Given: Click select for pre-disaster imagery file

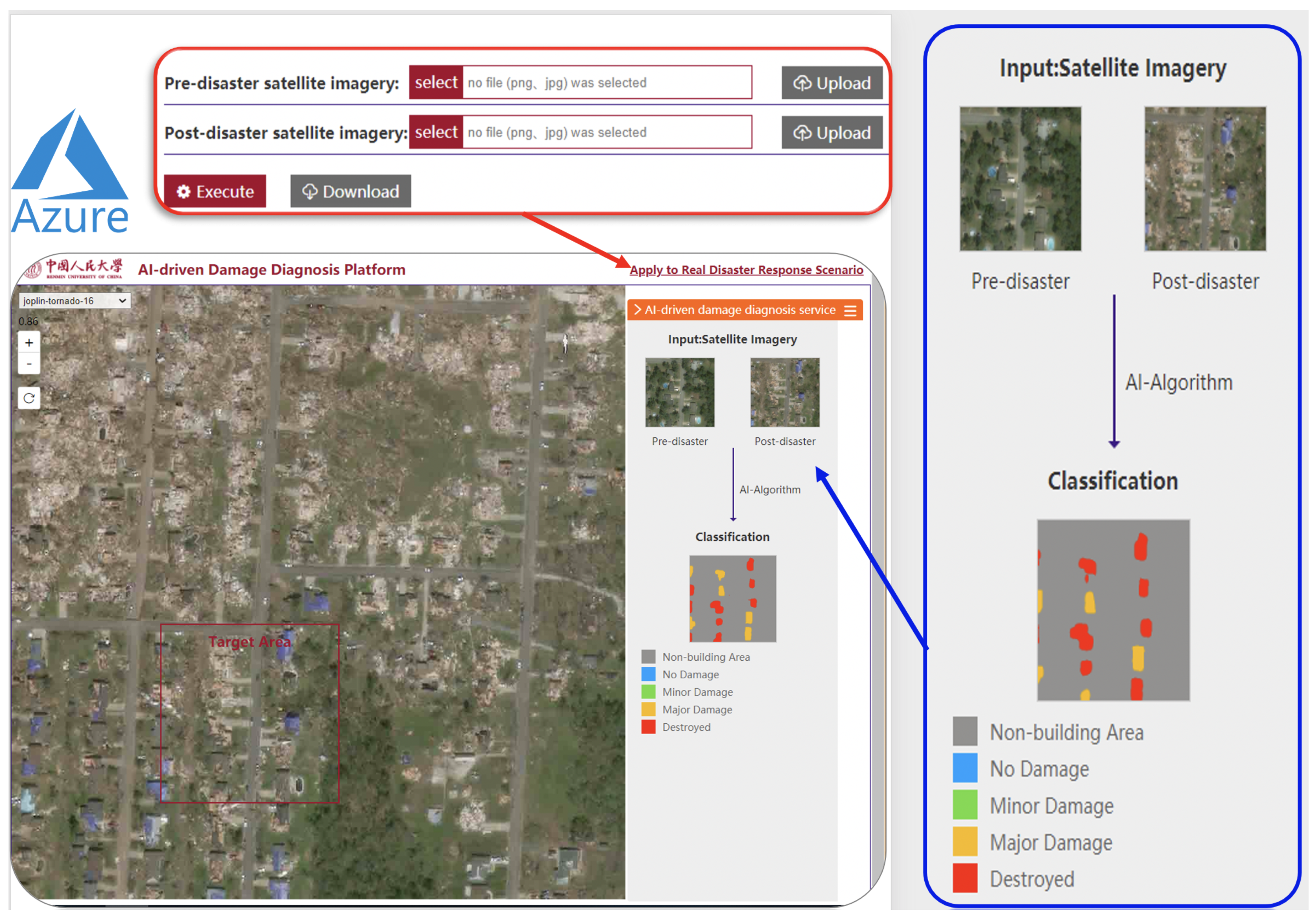Looking at the screenshot, I should pos(436,83).
